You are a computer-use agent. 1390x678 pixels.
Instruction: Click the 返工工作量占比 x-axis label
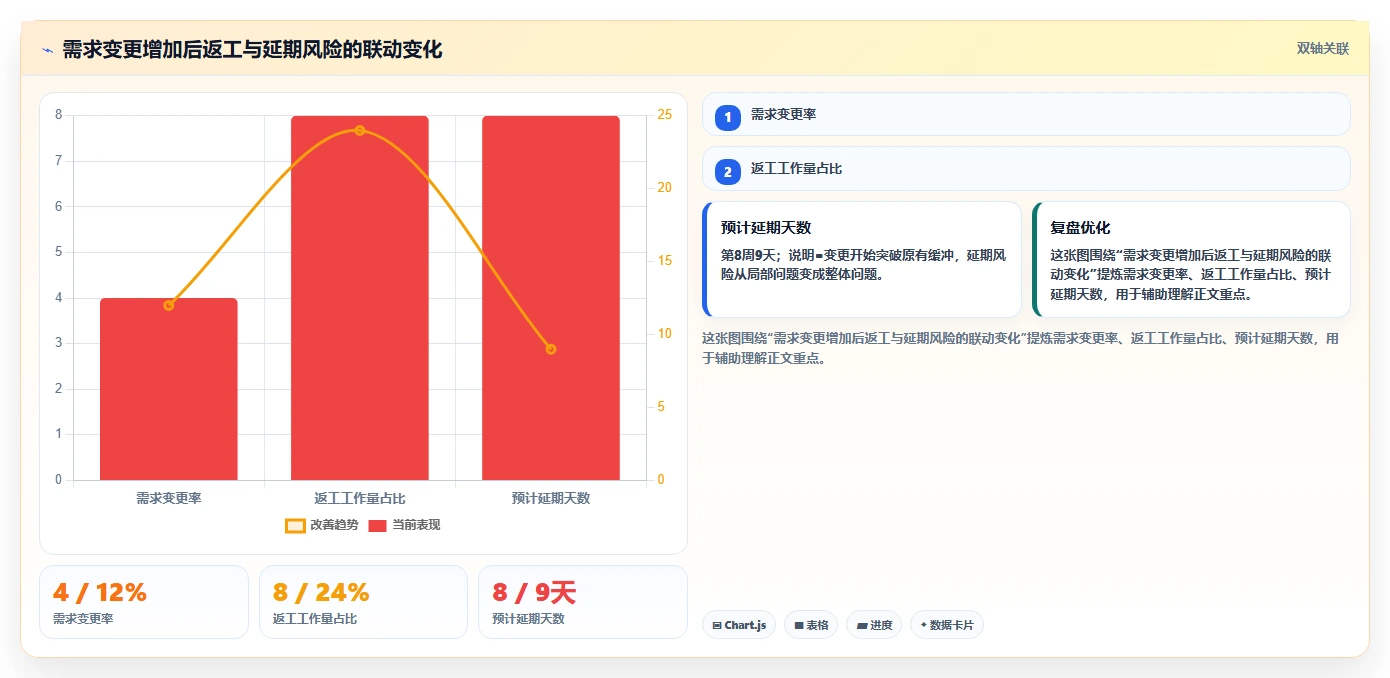pyautogui.click(x=360, y=498)
